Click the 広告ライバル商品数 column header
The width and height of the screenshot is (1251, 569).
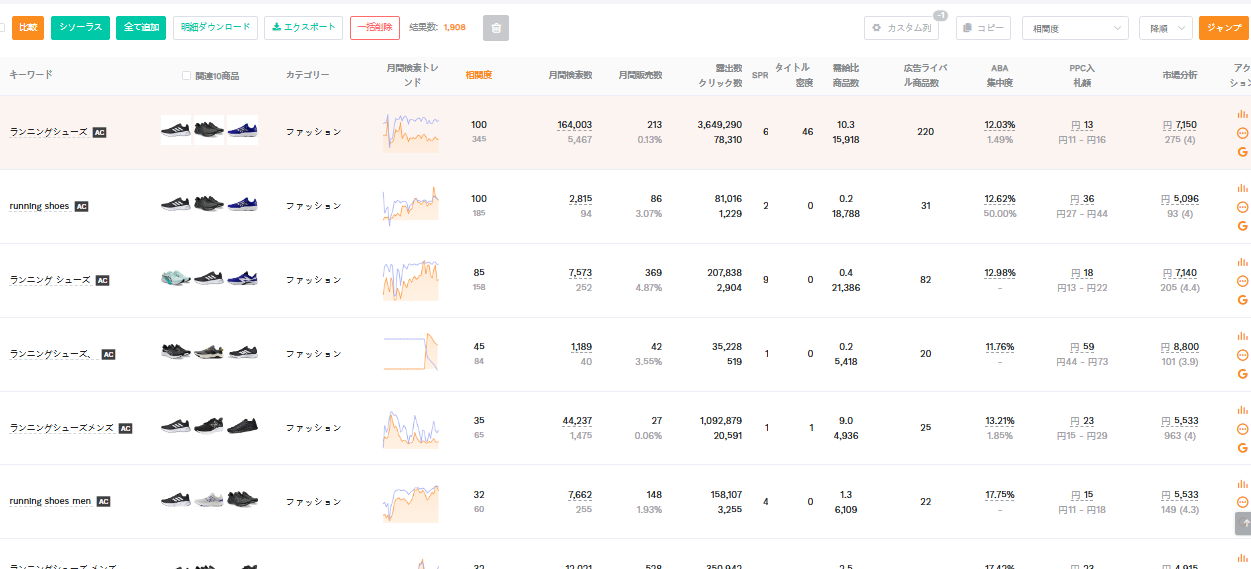(x=925, y=75)
